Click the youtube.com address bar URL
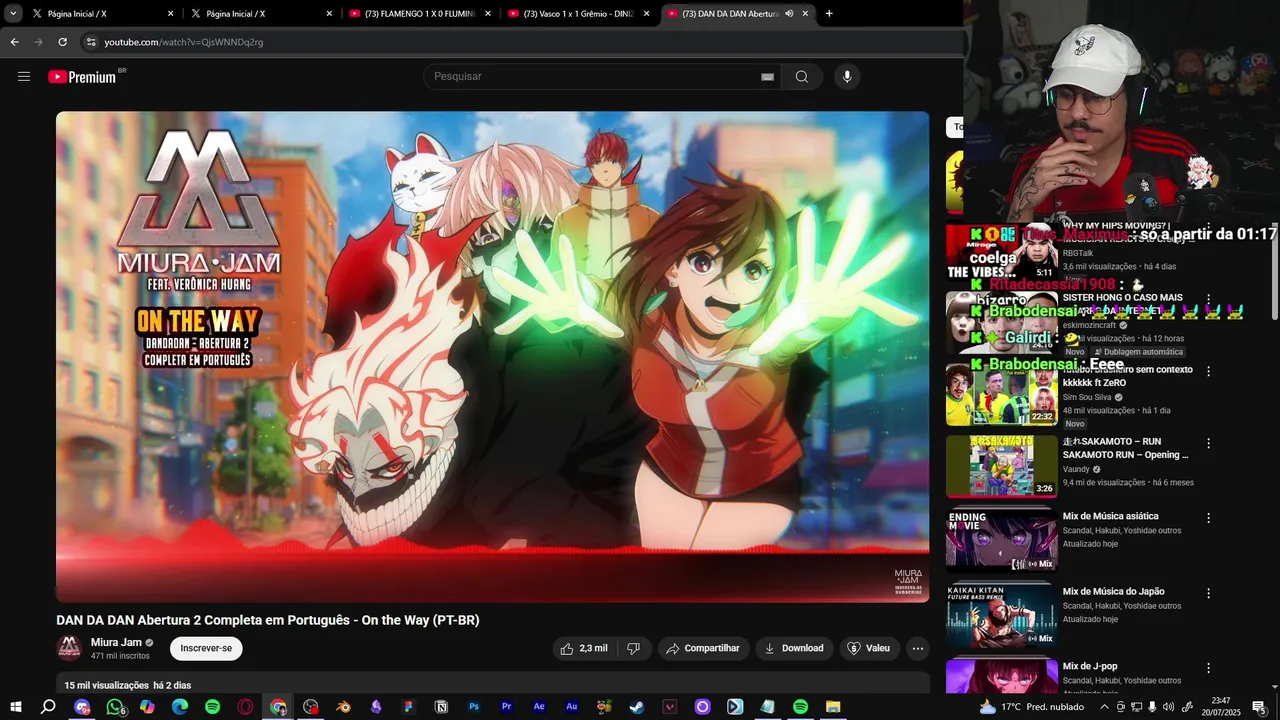Viewport: 1280px width, 720px height. pyautogui.click(x=184, y=42)
